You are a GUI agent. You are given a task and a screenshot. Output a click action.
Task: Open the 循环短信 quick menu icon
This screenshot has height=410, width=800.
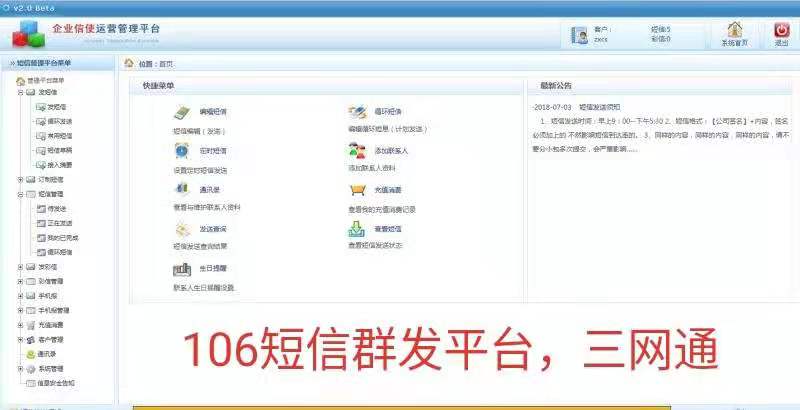coord(358,112)
